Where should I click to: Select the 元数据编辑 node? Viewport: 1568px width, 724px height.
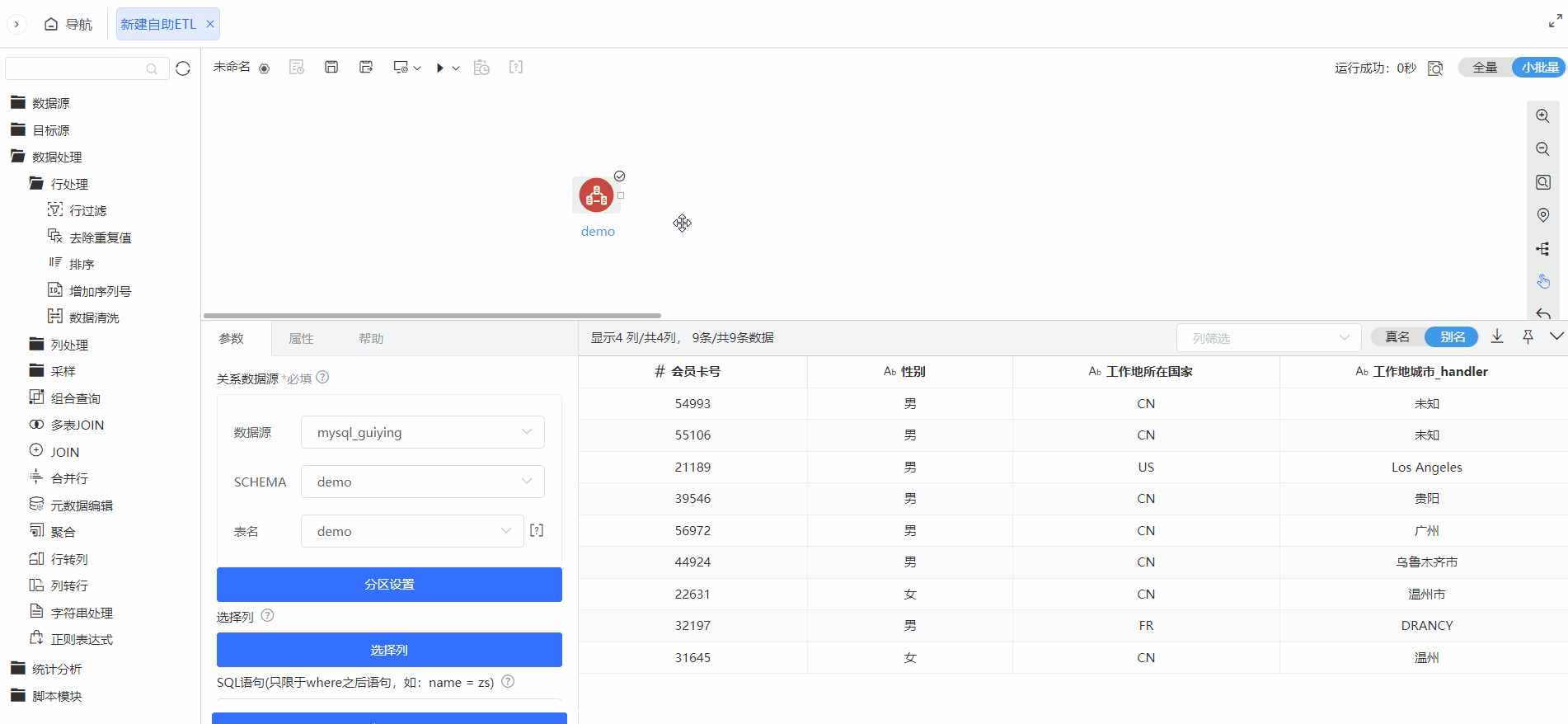(72, 505)
